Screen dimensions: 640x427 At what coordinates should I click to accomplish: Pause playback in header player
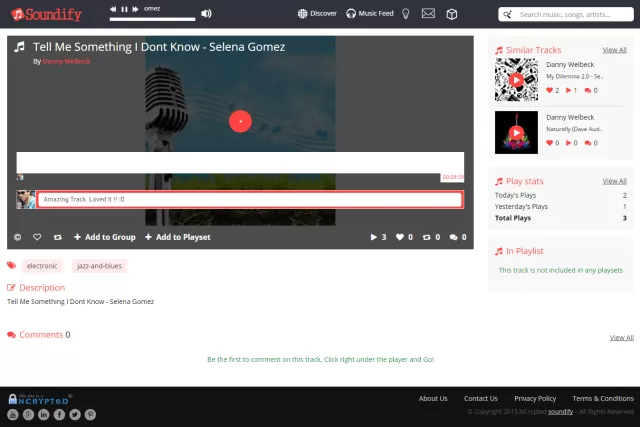coord(124,9)
